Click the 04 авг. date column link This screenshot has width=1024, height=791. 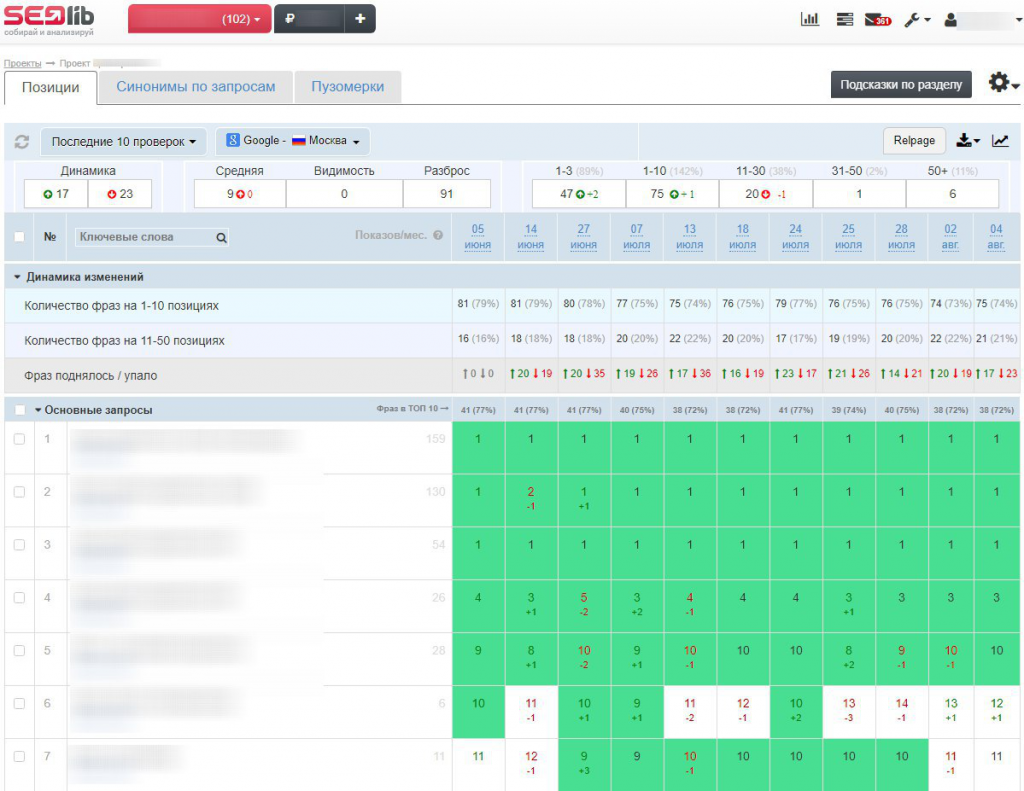(x=996, y=236)
